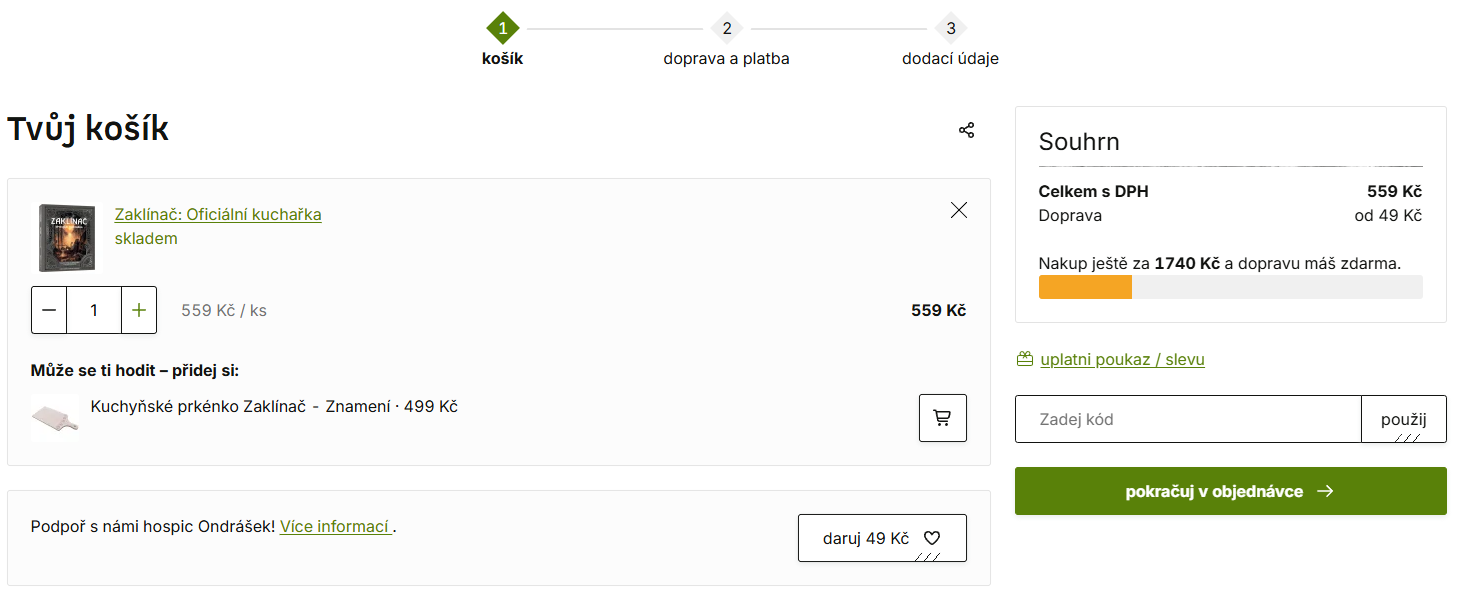The image size is (1464, 595).
Task: Remove Zaklínač cookbook with X icon
Action: [959, 210]
